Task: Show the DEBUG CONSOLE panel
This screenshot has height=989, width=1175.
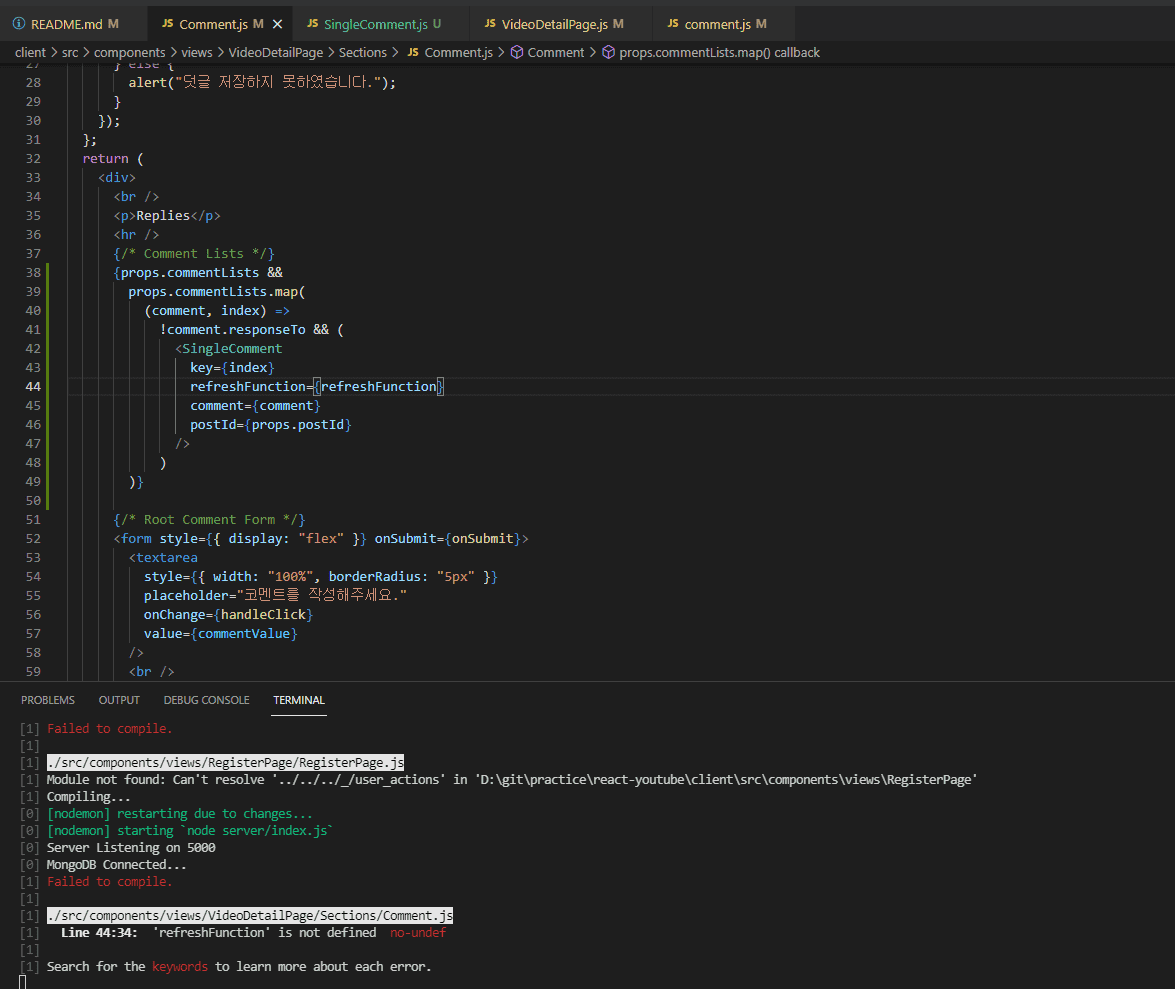Action: [206, 700]
